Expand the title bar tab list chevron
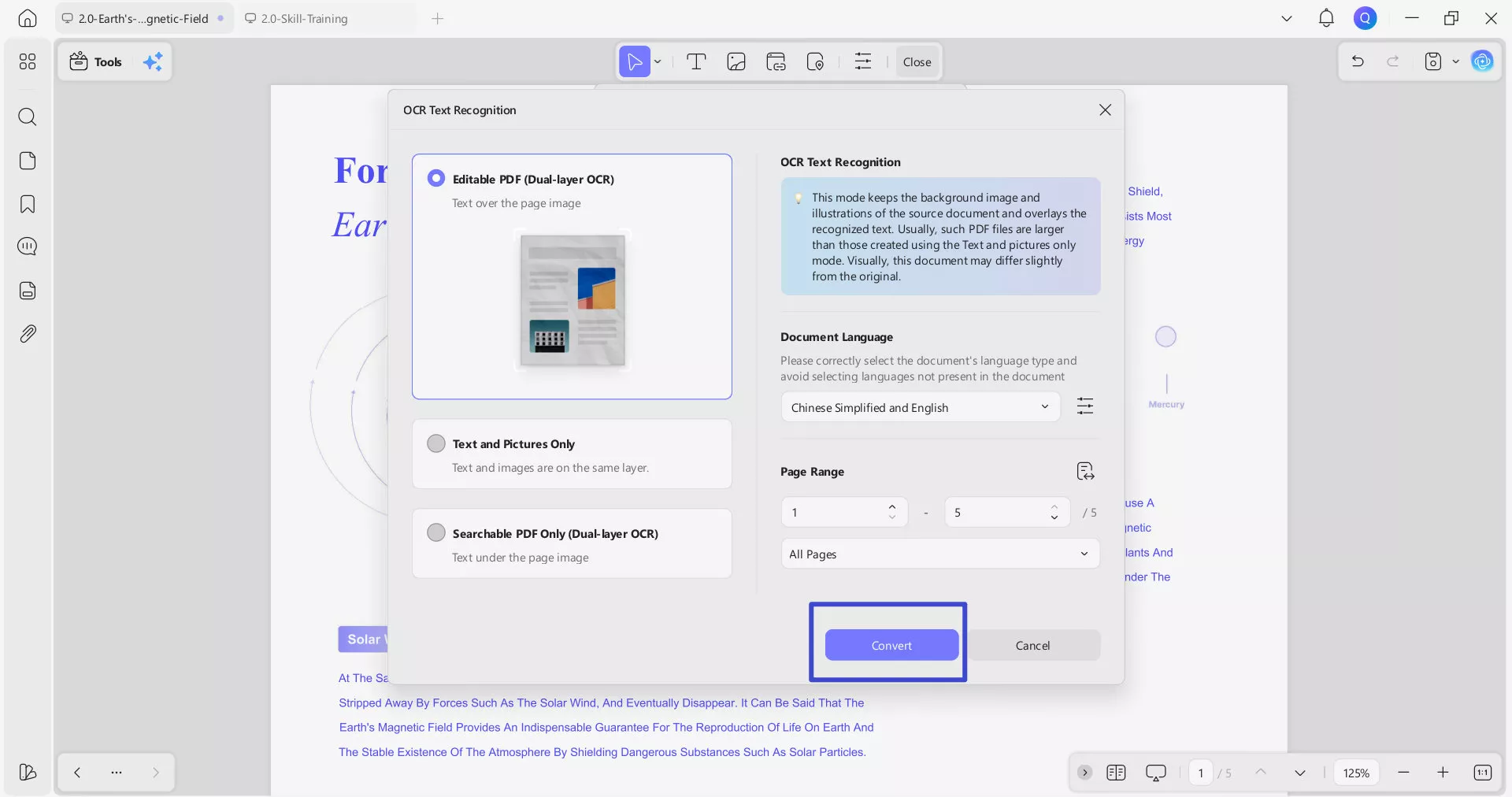This screenshot has height=797, width=1512. coord(1287,18)
